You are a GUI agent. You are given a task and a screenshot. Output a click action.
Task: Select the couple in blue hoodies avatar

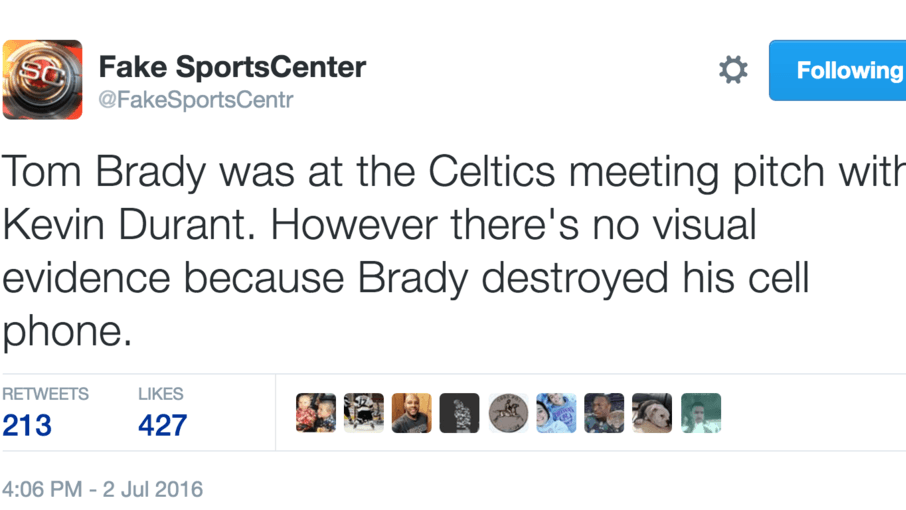[x=556, y=413]
